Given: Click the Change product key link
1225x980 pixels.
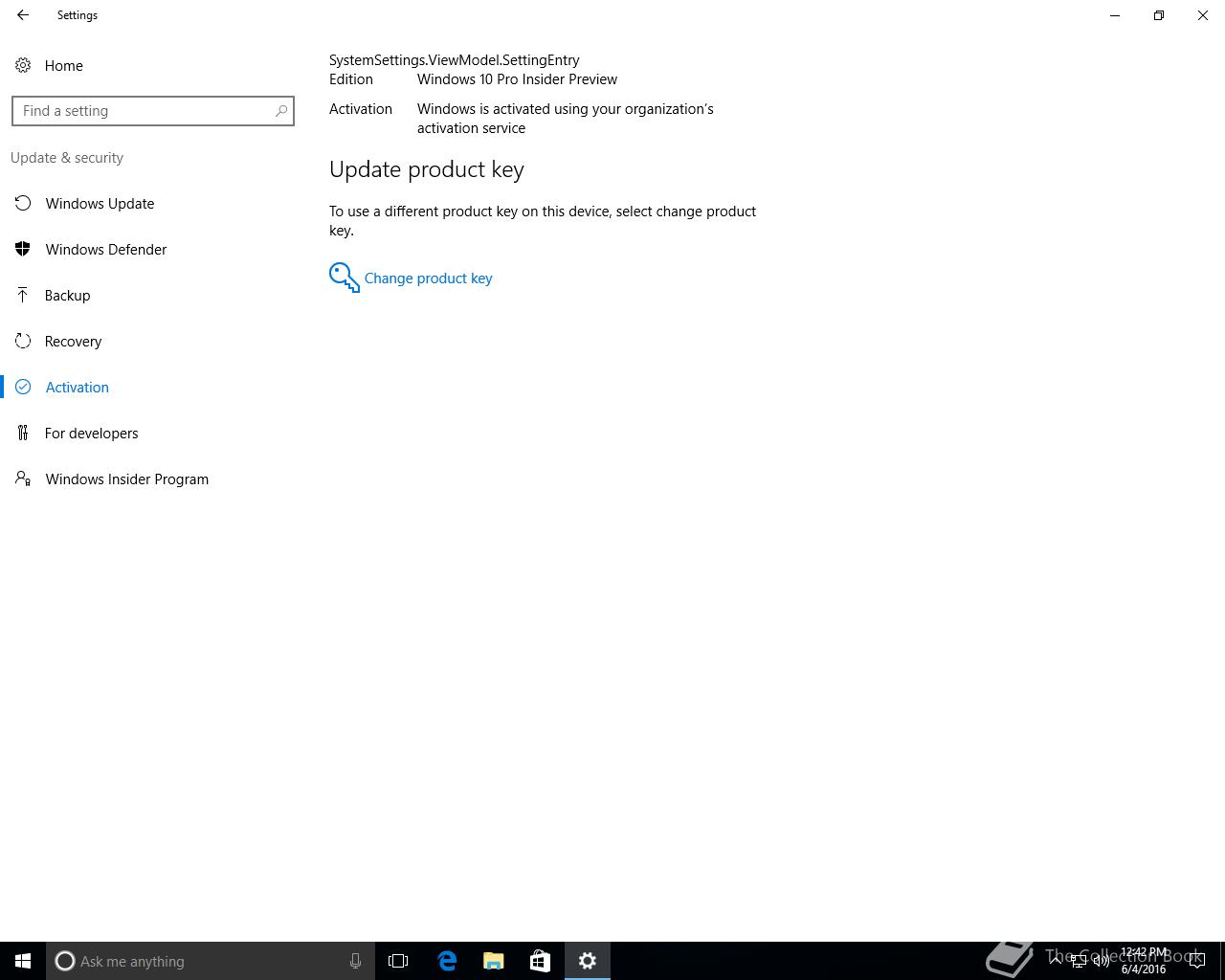Looking at the screenshot, I should pos(428,278).
